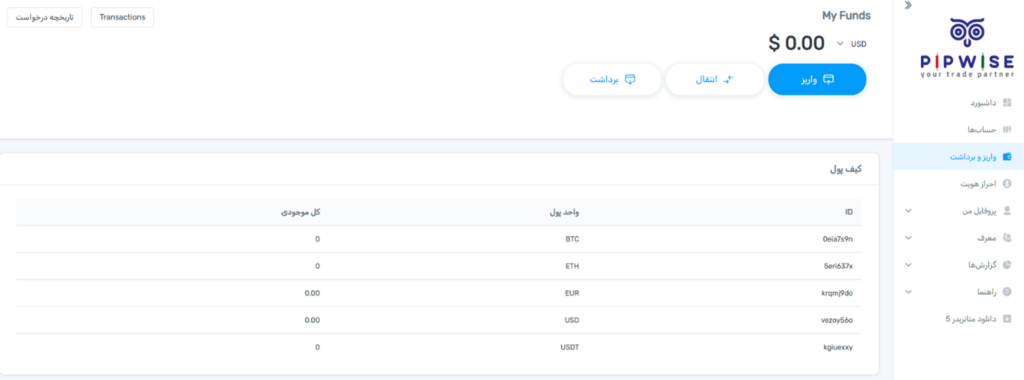
Task: Click the راهنما help icon
Action: click(x=1006, y=292)
